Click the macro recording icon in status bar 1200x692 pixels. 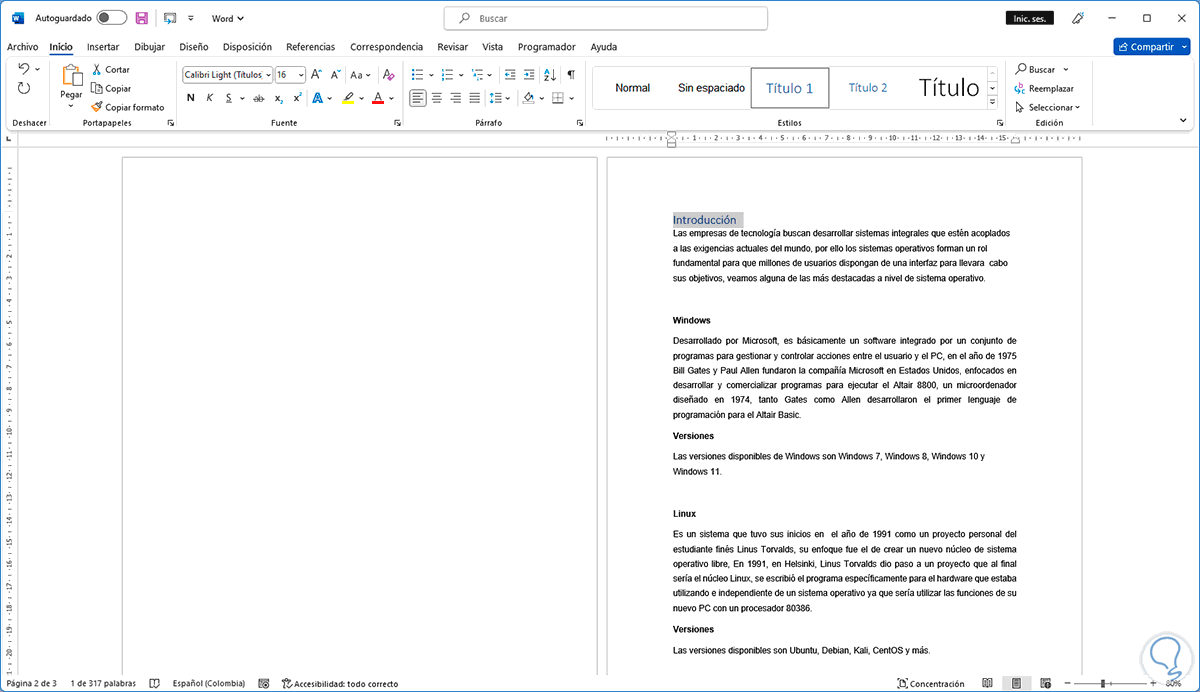click(263, 684)
